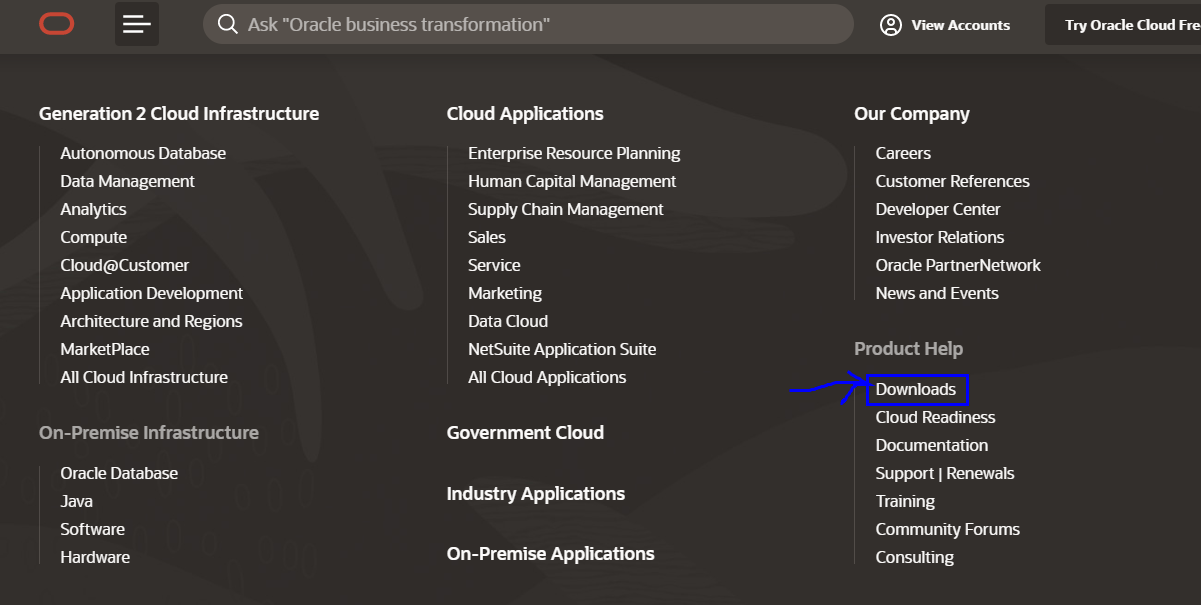This screenshot has height=605, width=1201.
Task: Click the search magnifier icon
Action: pyautogui.click(x=228, y=24)
